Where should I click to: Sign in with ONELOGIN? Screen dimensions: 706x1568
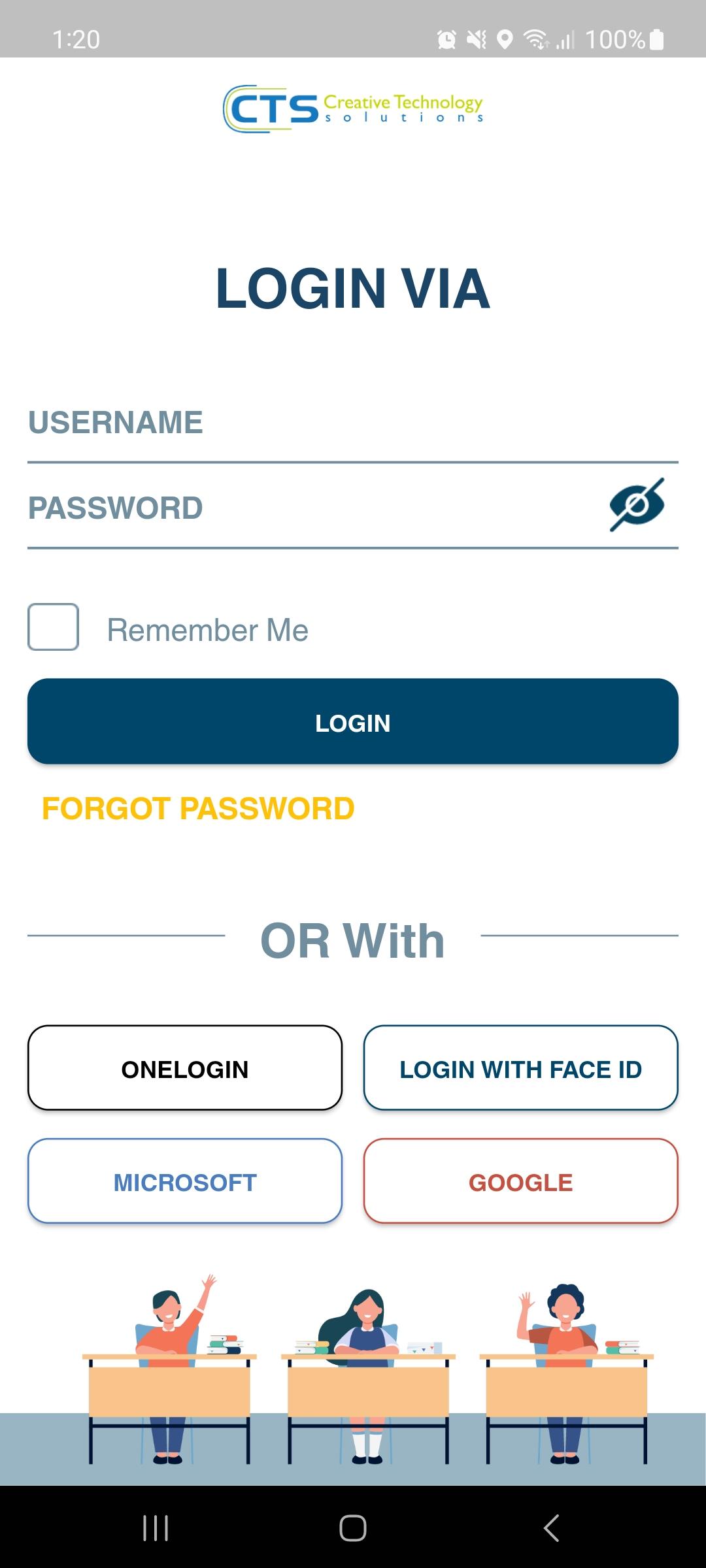coord(185,1068)
